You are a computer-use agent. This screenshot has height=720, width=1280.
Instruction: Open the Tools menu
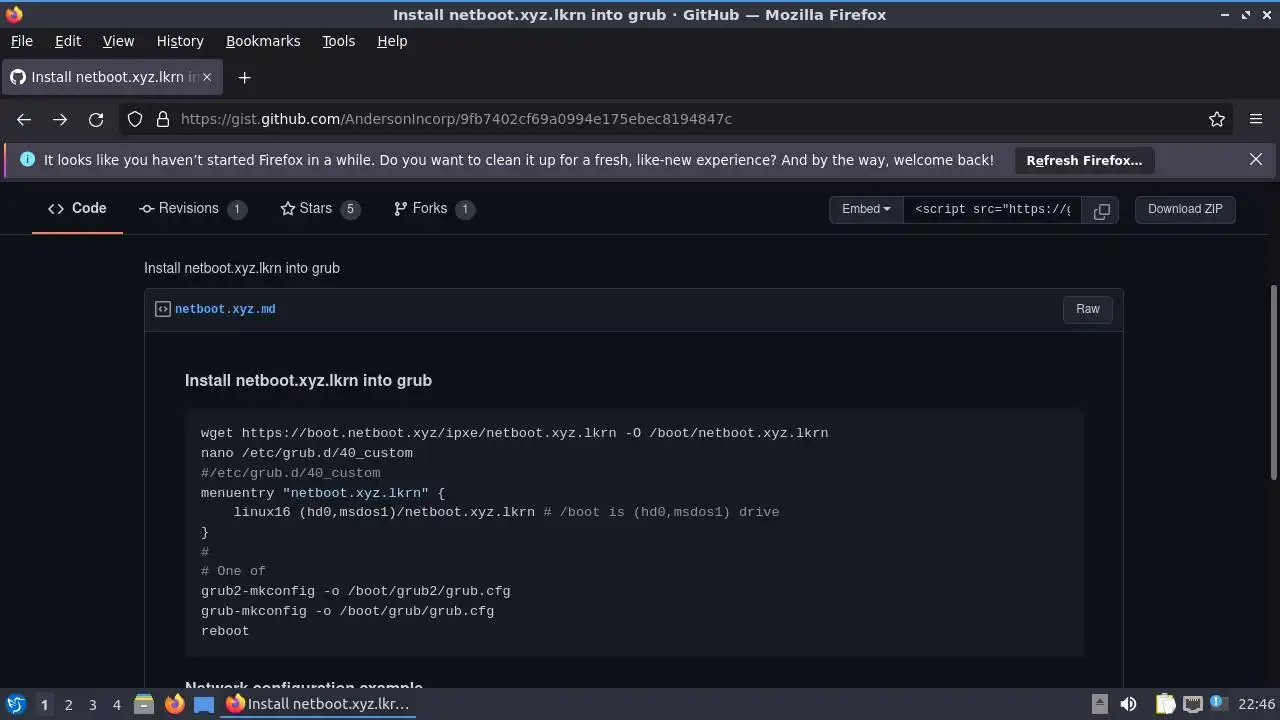tap(338, 41)
